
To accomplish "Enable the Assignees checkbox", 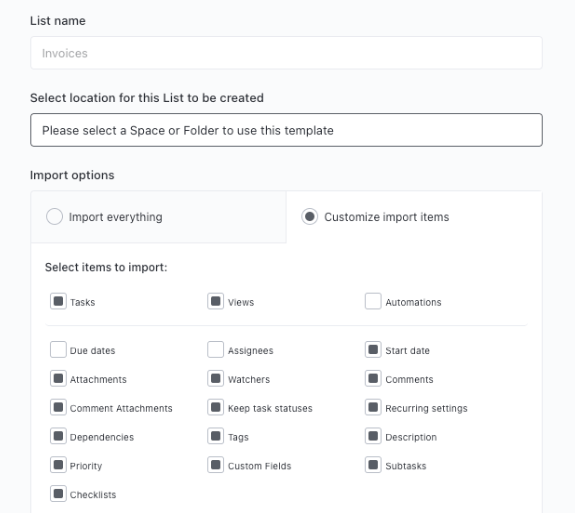I will point(216,349).
